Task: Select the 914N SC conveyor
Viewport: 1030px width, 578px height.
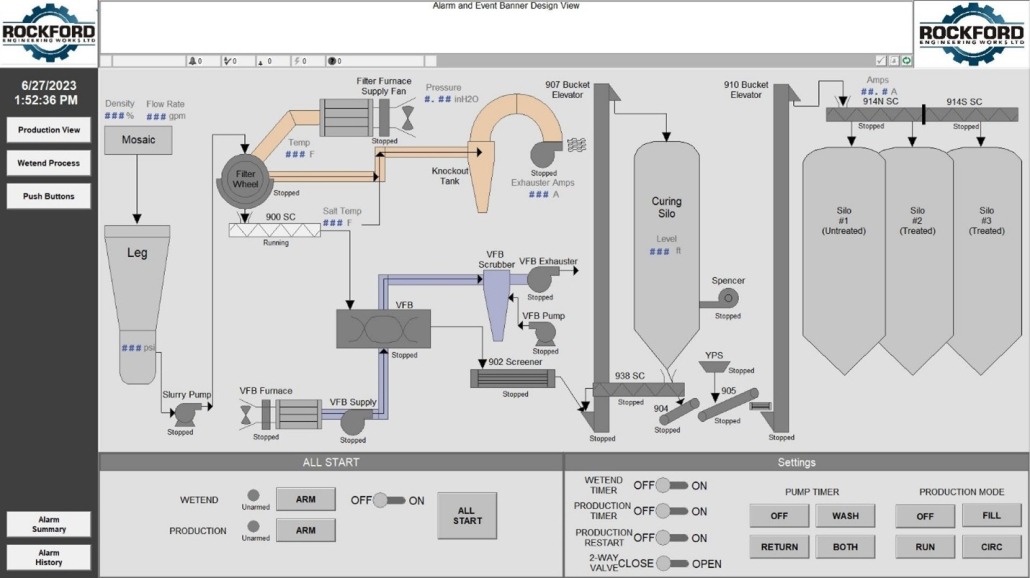Action: pos(874,115)
